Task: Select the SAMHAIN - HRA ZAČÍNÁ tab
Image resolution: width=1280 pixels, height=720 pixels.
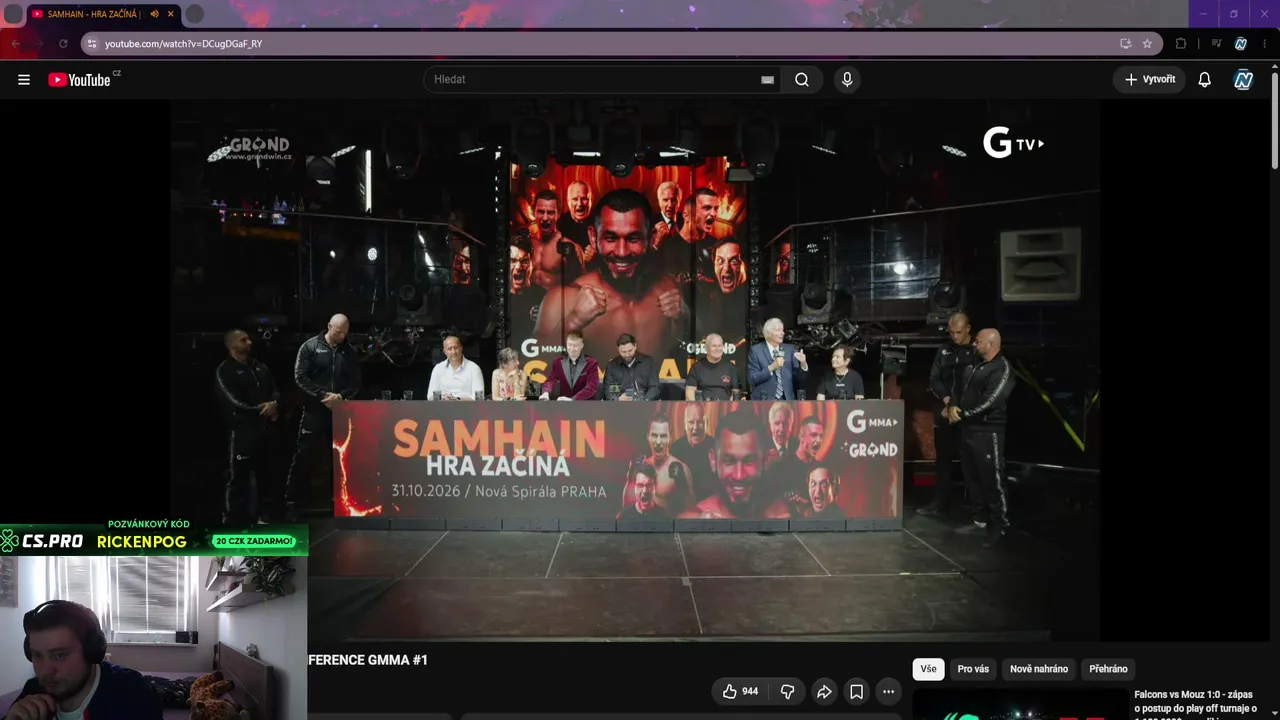Action: 104,14
